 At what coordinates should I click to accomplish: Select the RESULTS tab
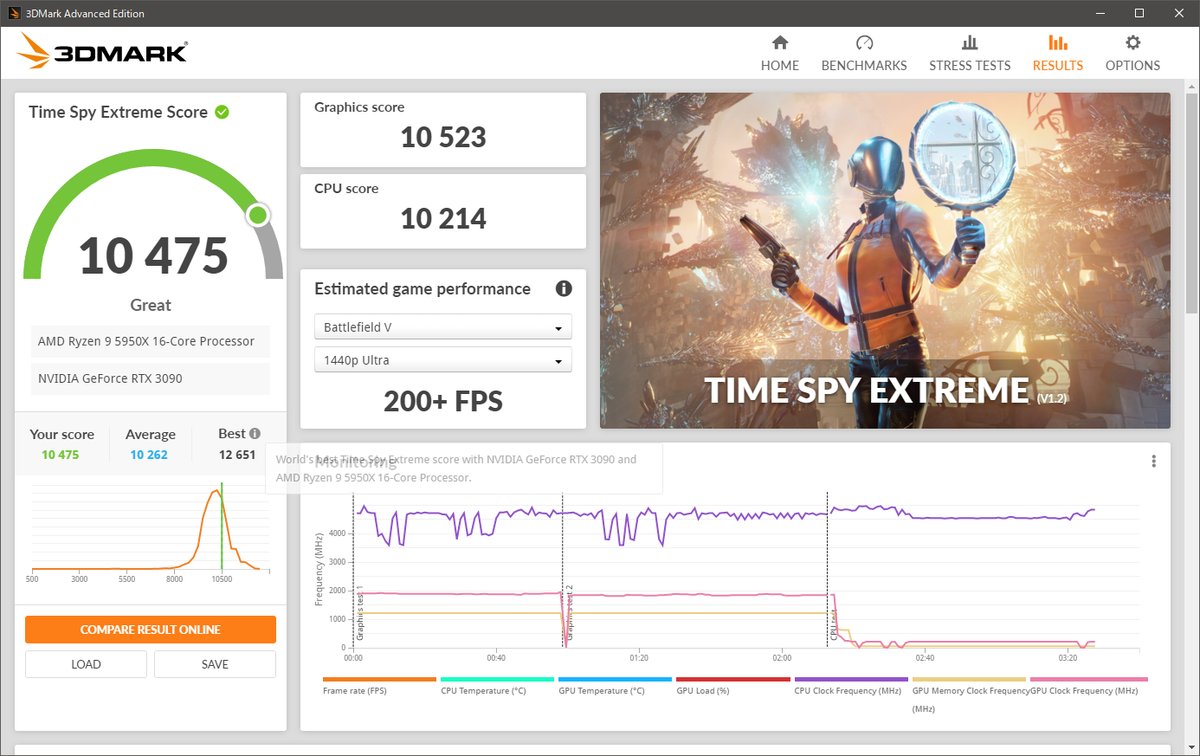point(1058,53)
